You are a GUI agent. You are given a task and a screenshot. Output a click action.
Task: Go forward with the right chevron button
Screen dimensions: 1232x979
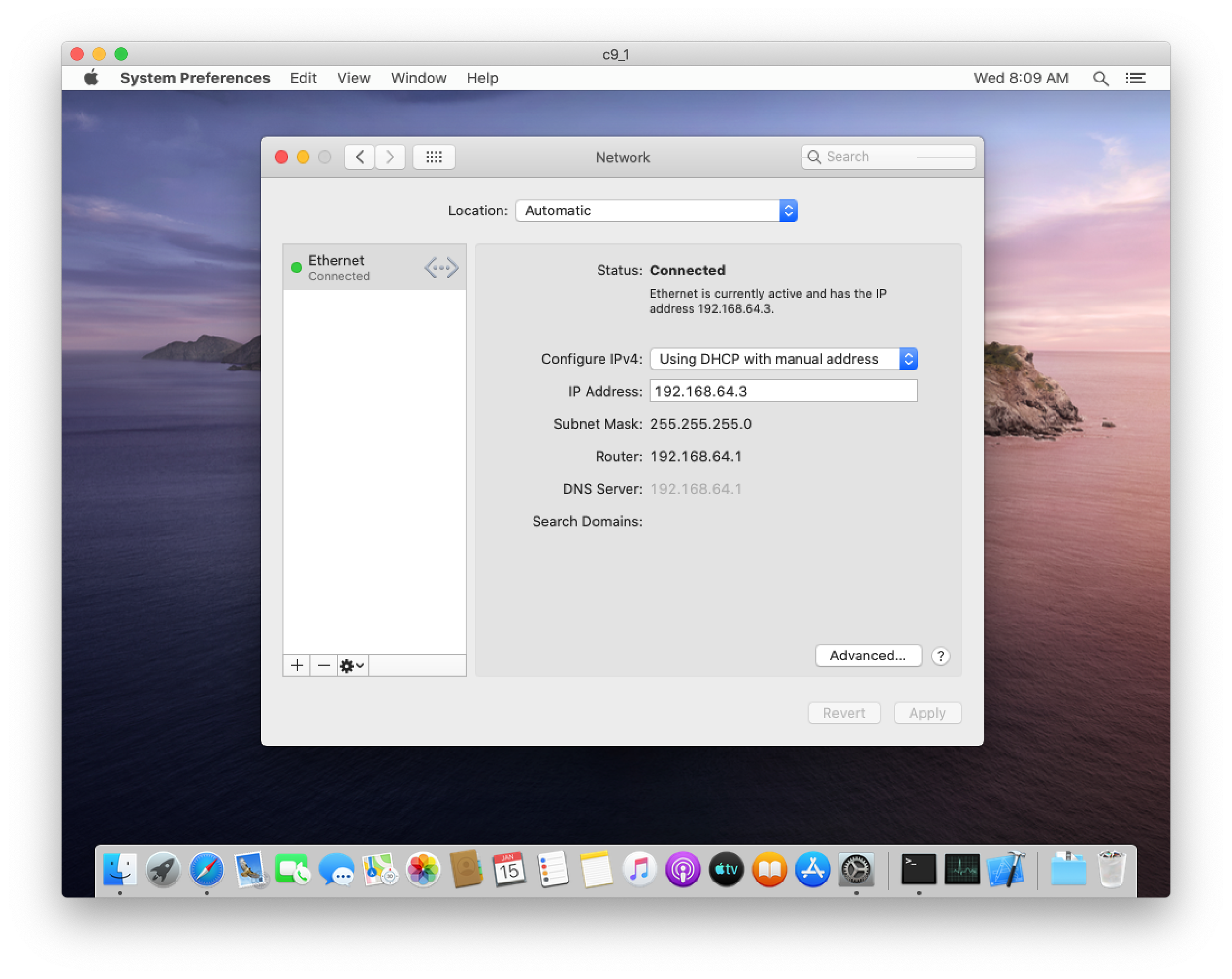point(390,156)
